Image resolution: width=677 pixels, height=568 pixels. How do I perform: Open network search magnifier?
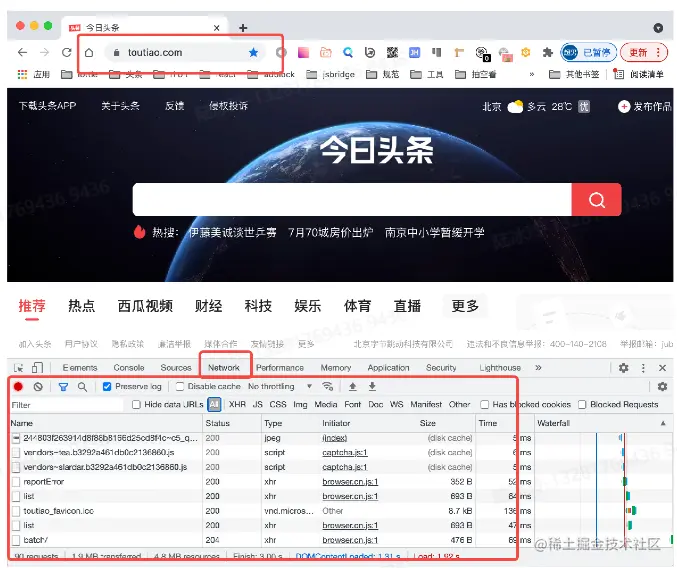point(82,387)
